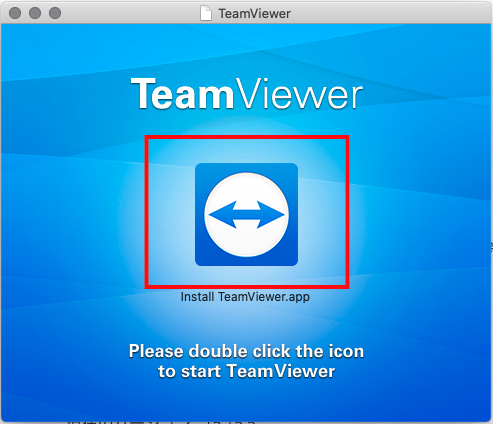493x424 pixels.
Task: Click the bold "Team" part of the wordmark
Action: (x=182, y=94)
